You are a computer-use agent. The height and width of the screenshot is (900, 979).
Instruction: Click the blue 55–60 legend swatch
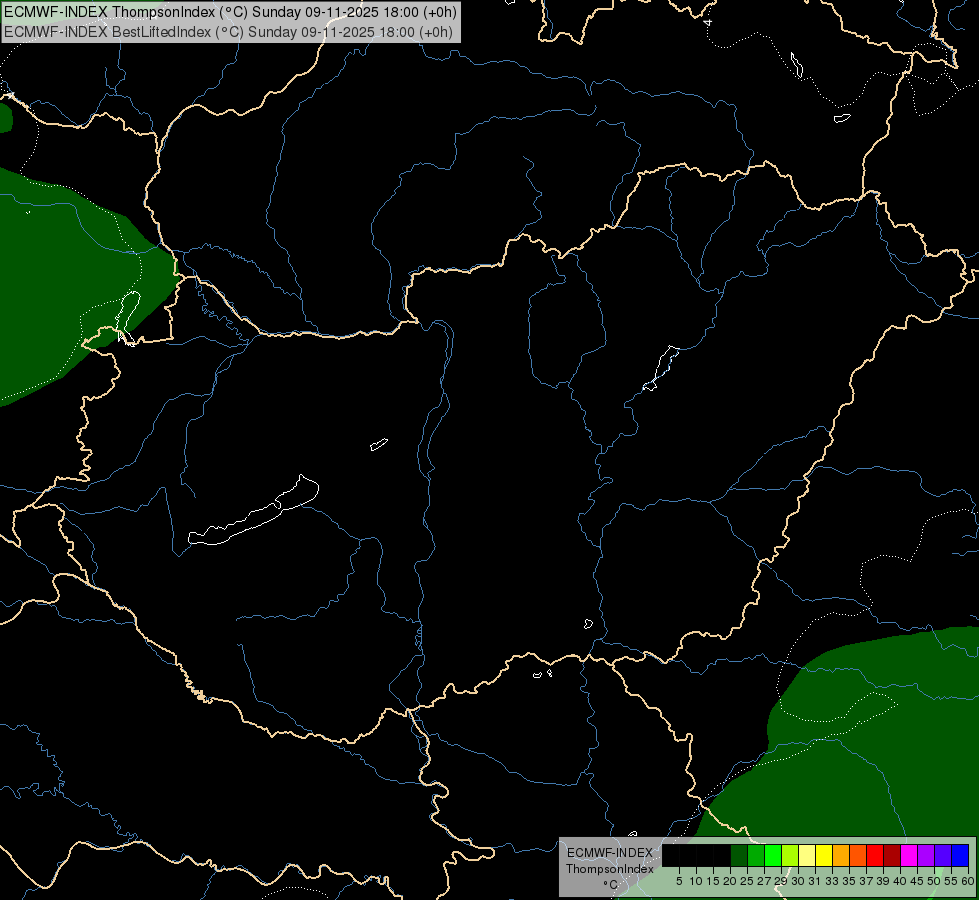tap(960, 855)
